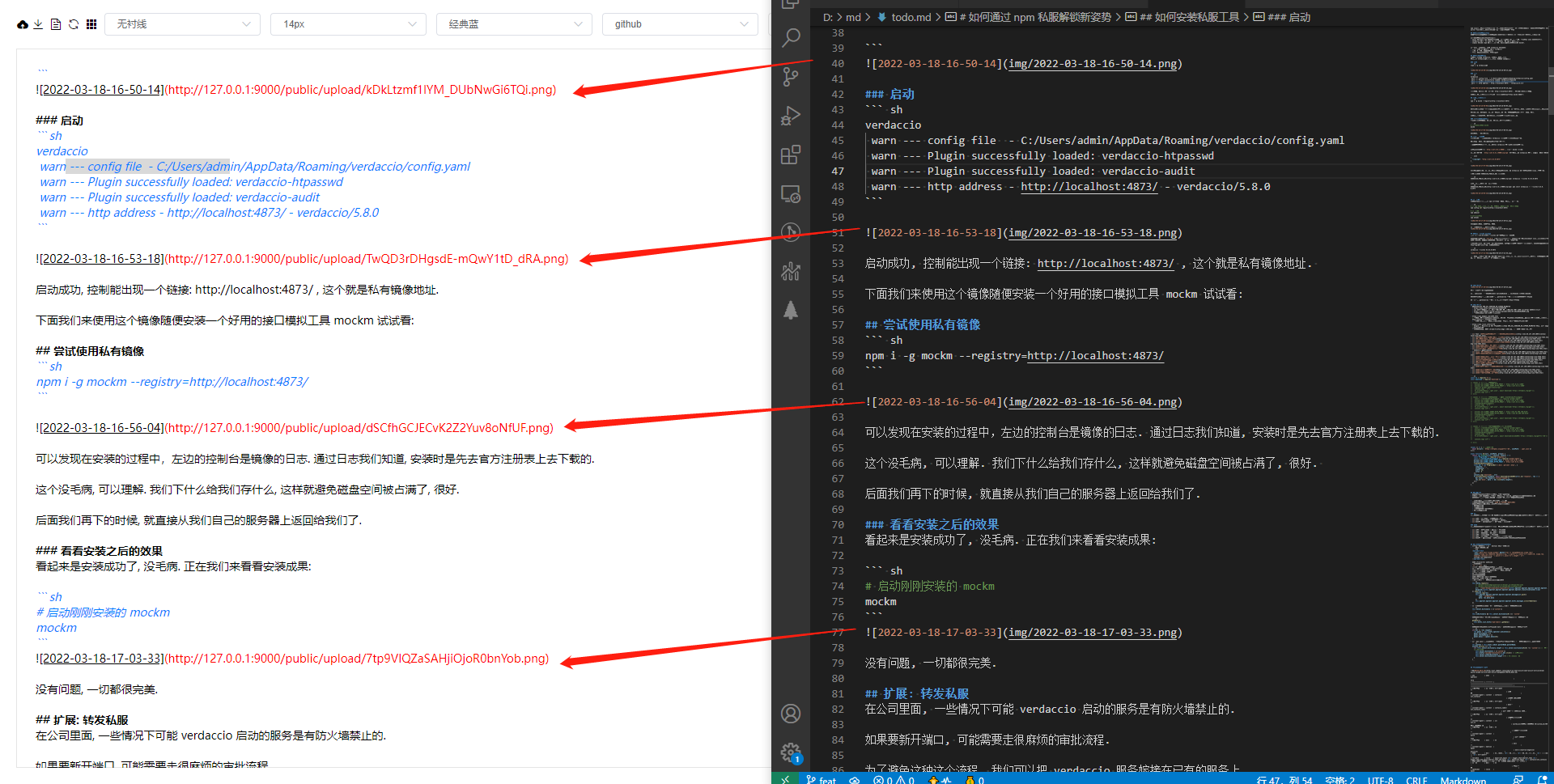Open img/2022-03-18-17-03-33.png link in code
1554x784 pixels.
[x=1093, y=633]
